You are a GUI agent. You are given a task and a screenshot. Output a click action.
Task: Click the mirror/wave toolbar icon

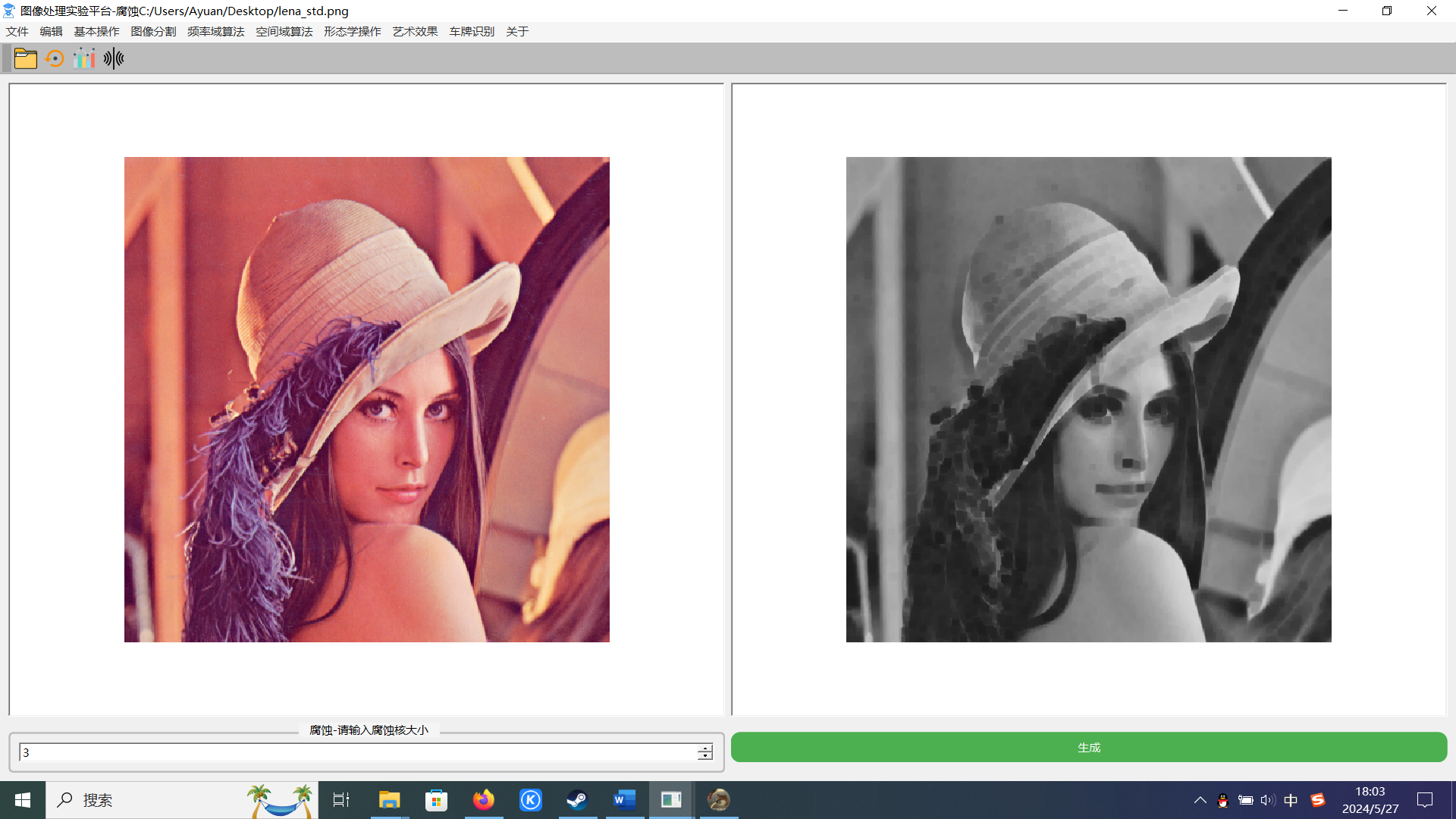[x=114, y=58]
